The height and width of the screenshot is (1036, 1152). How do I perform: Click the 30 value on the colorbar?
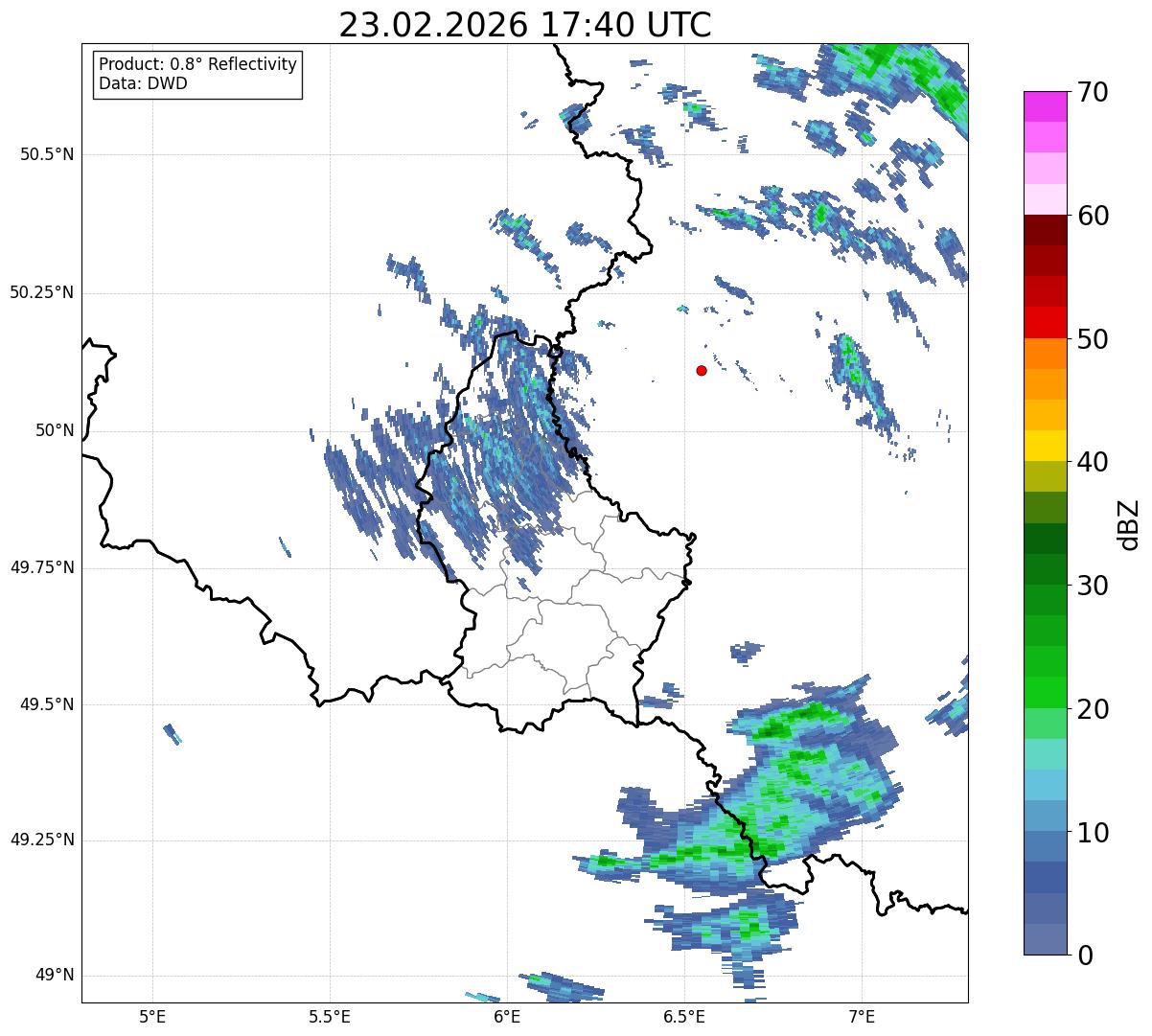pos(1093,585)
